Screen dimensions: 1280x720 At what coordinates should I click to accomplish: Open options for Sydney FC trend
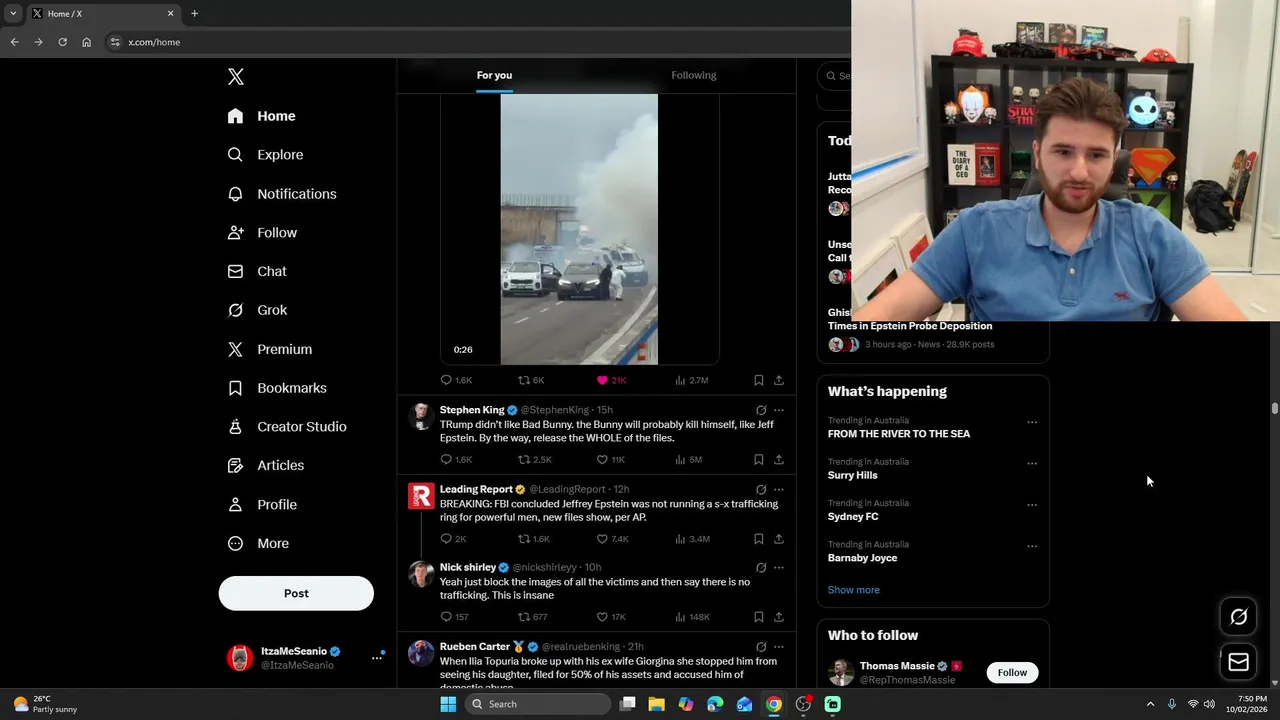coord(1032,505)
